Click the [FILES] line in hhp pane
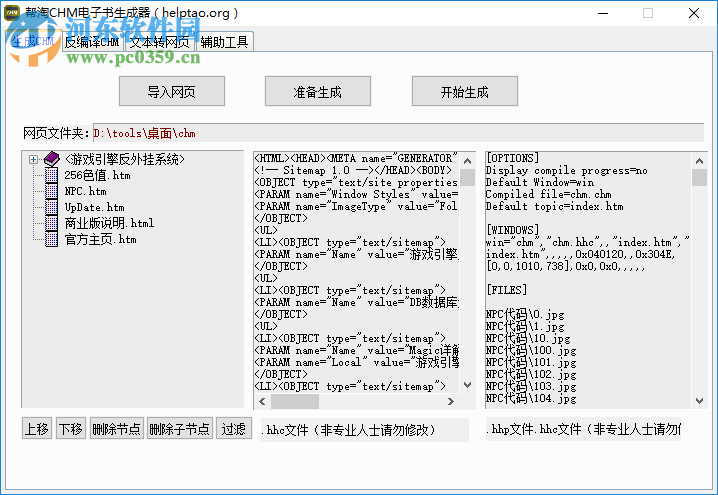 coord(506,290)
